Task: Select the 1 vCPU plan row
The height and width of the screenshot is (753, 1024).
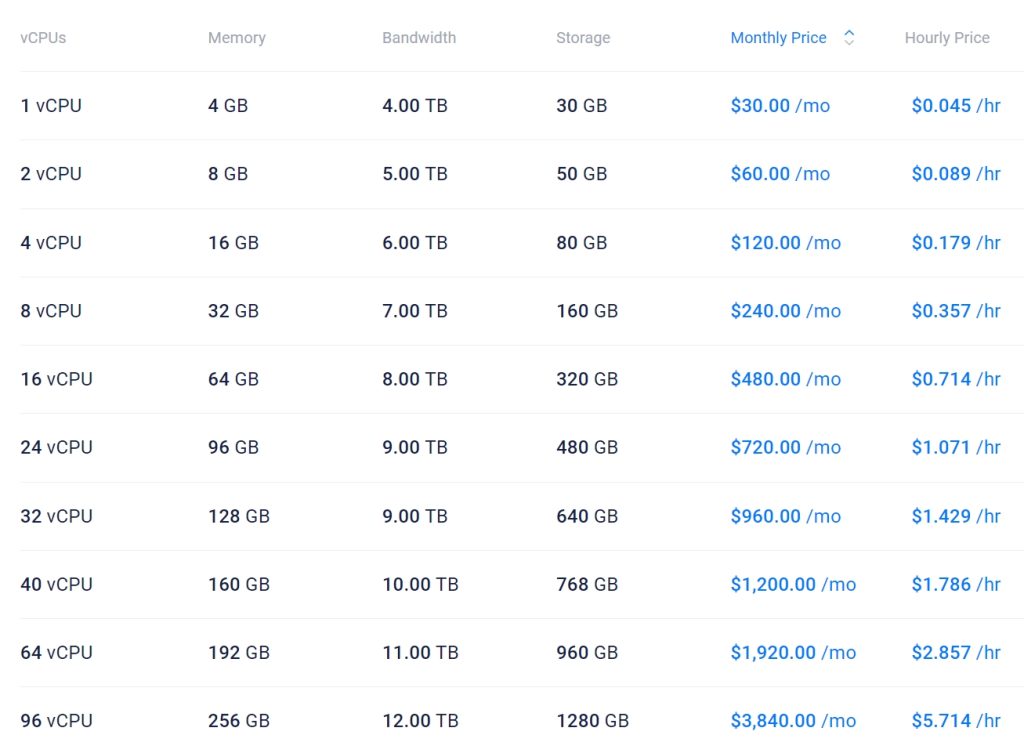Action: coord(51,106)
